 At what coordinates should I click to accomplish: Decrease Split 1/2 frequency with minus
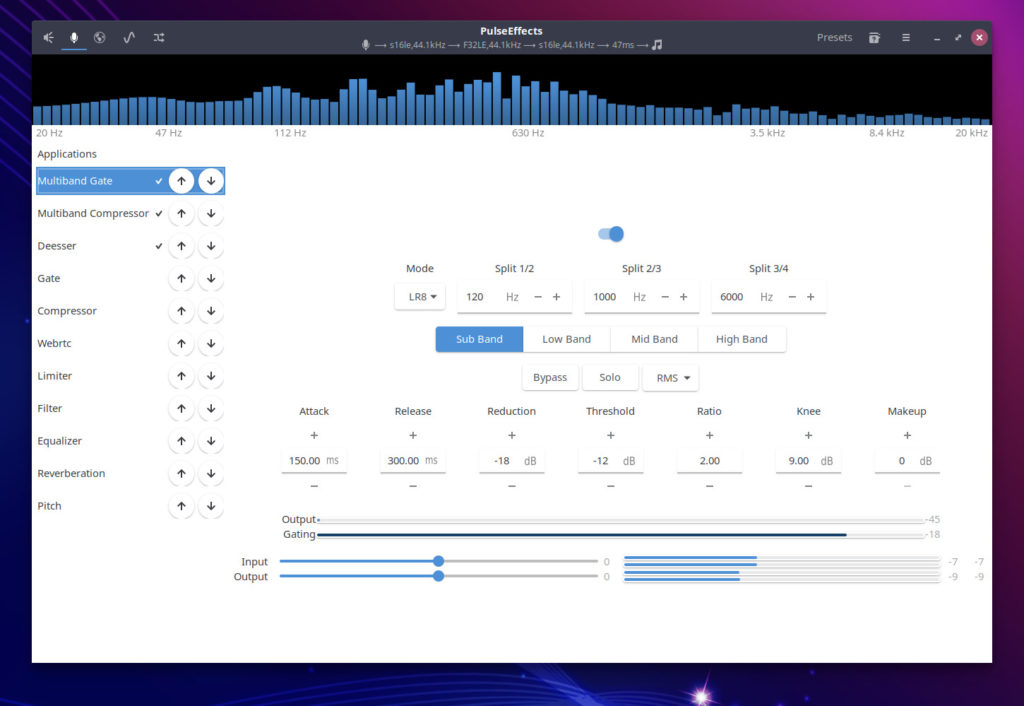pos(538,297)
